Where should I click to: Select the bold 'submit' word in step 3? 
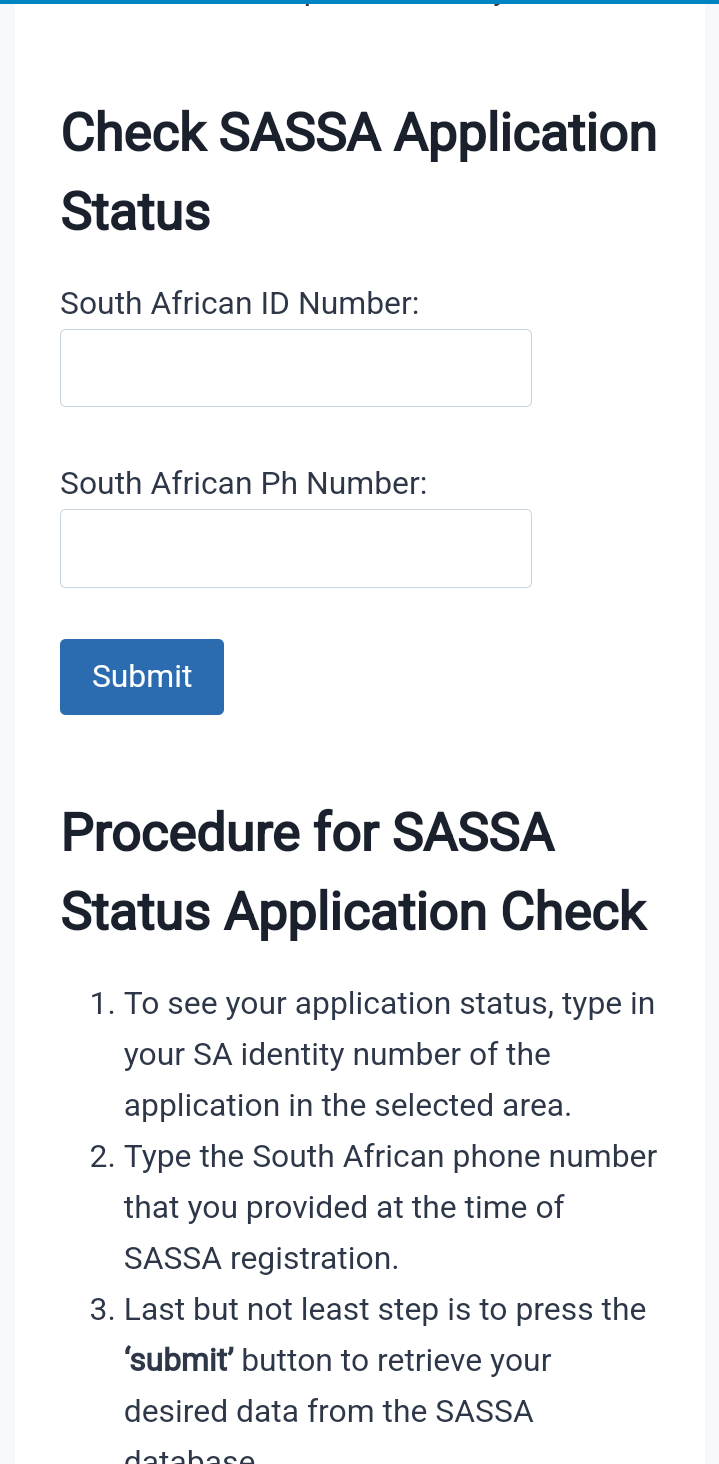(179, 1361)
